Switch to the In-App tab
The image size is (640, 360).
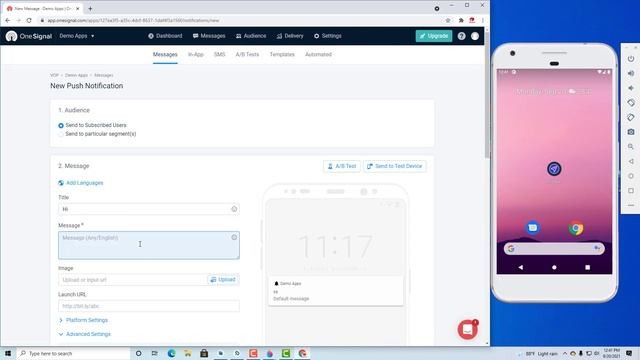[196, 54]
